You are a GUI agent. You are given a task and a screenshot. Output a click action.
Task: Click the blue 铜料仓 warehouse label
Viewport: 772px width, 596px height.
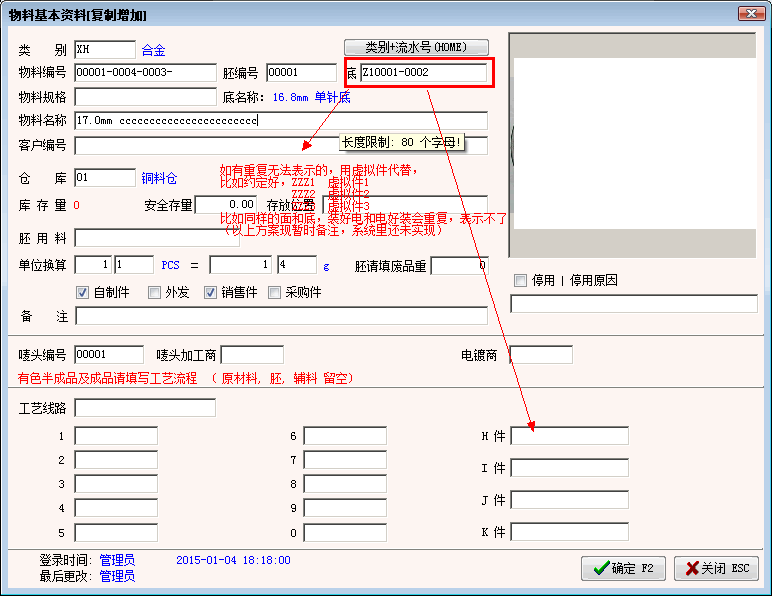tap(159, 178)
